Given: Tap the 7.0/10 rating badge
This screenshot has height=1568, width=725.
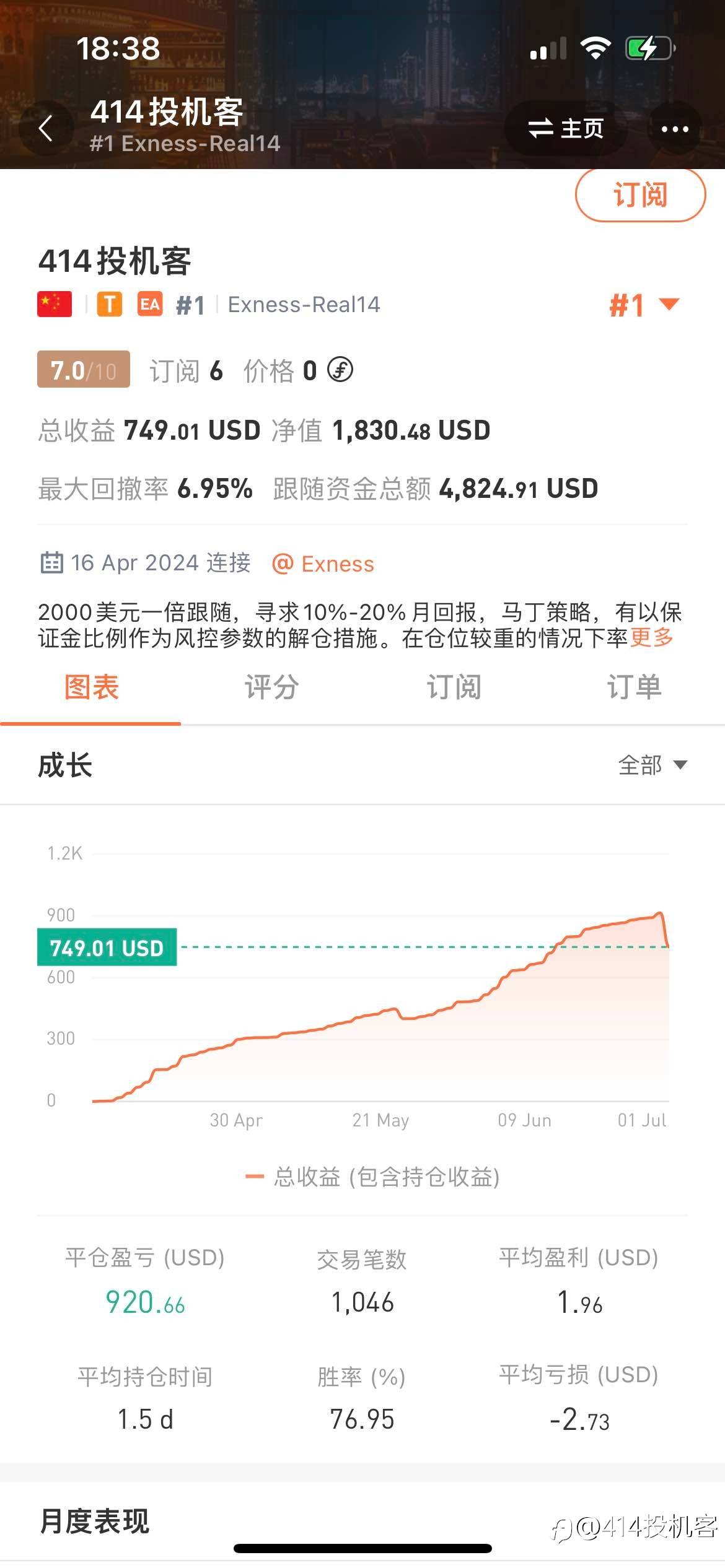Looking at the screenshot, I should pos(84,370).
